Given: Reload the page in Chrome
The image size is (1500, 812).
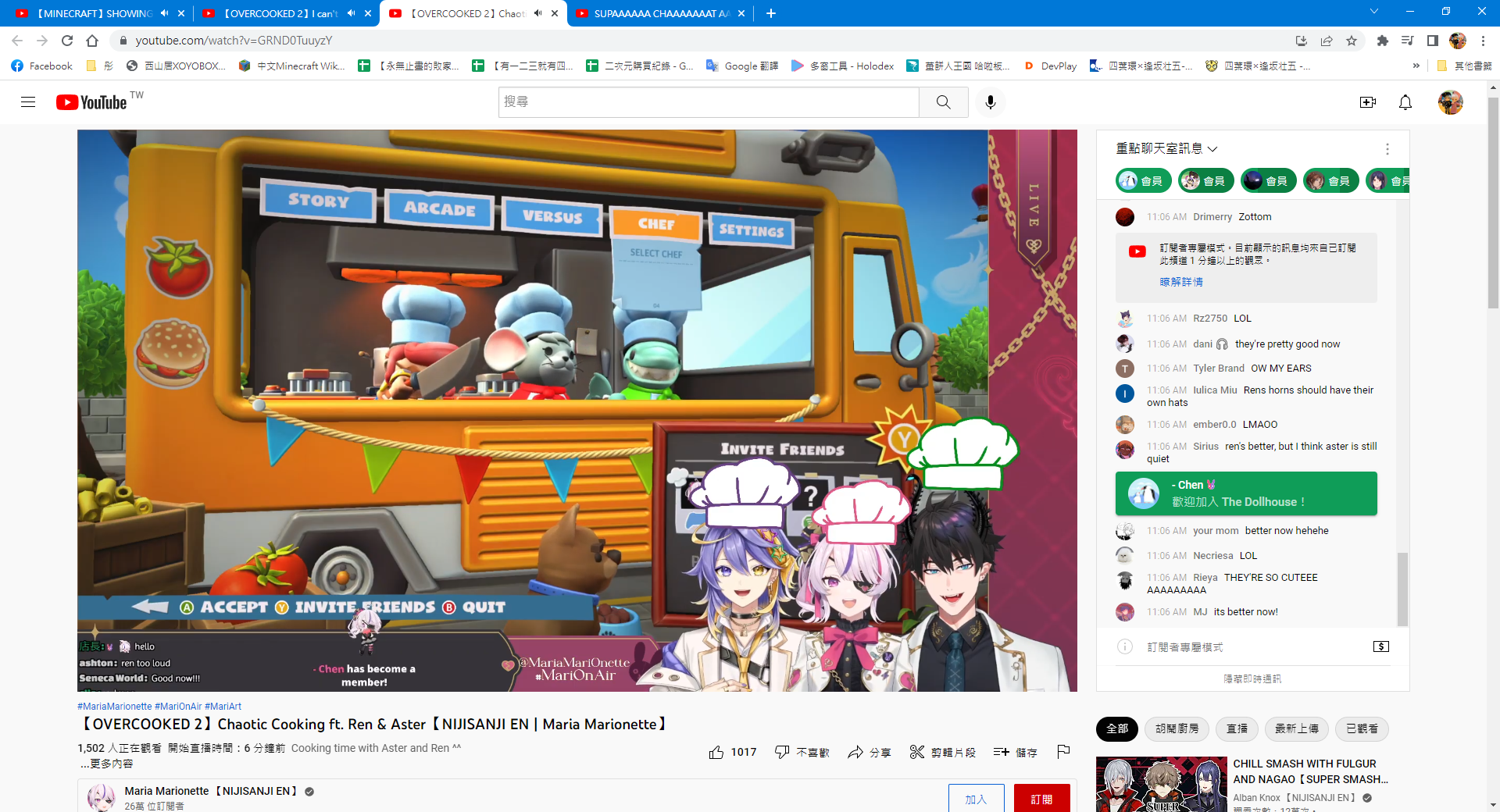Looking at the screenshot, I should [x=67, y=41].
